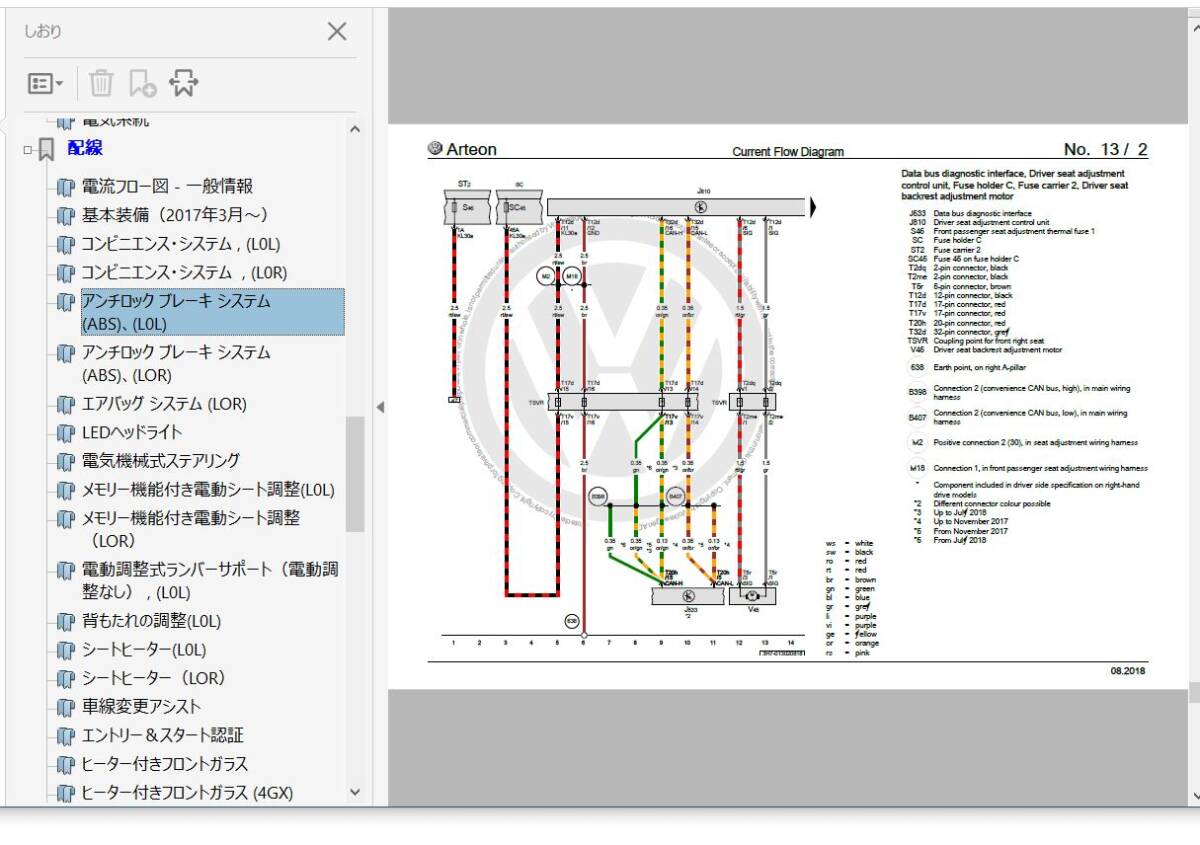Viewport: 1200px width, 845px height.
Task: Click the 08.2018 date at page bottom
Action: click(x=1128, y=670)
